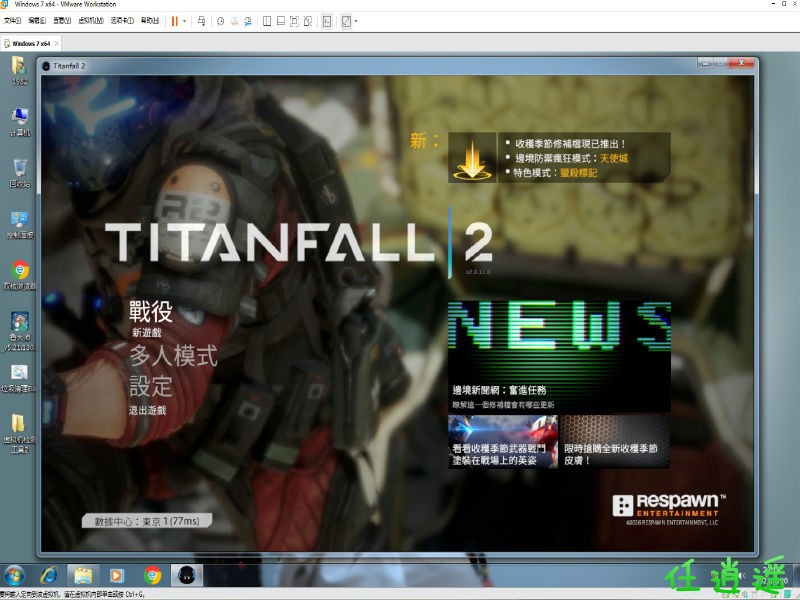Click the thumbnail bar layout icon
800x600 pixels.
tap(281, 21)
